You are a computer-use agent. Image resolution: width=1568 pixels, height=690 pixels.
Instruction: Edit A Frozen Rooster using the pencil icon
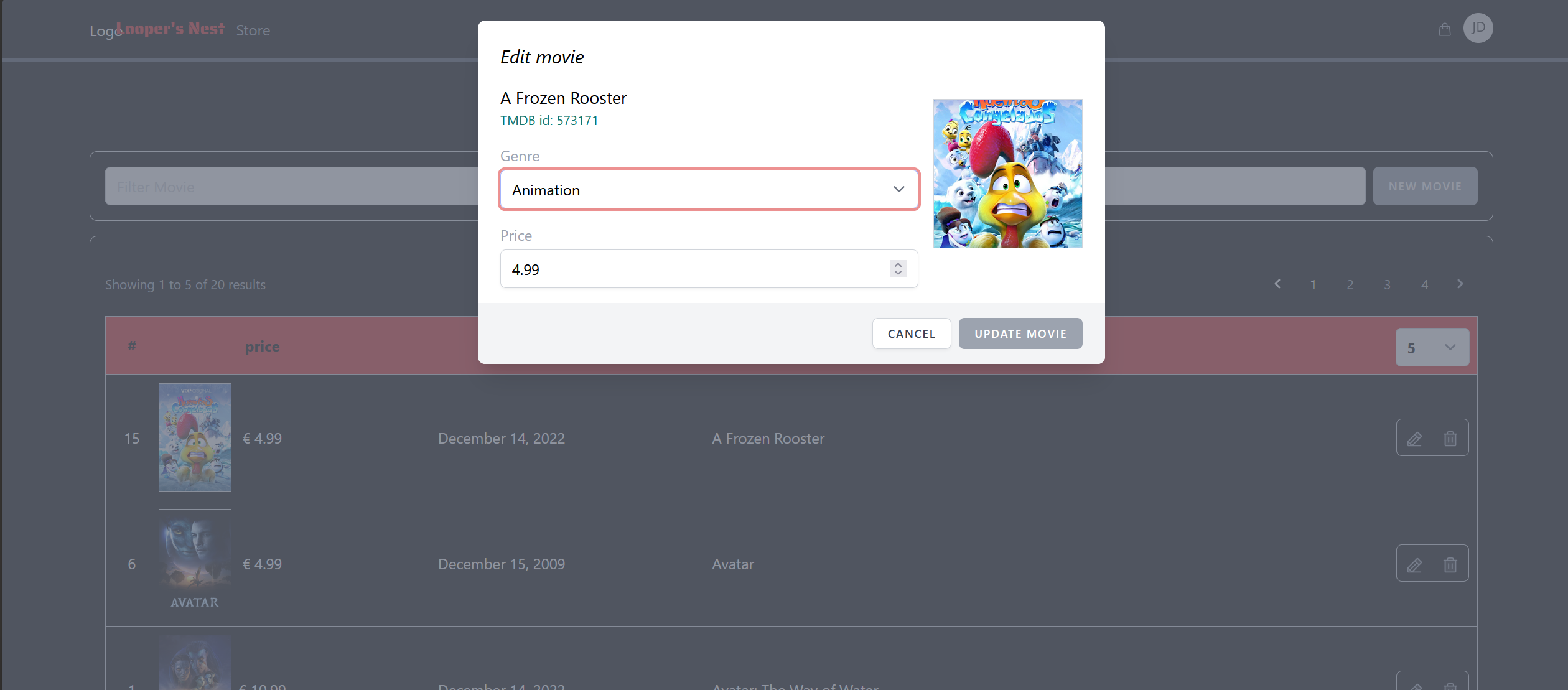click(x=1414, y=437)
